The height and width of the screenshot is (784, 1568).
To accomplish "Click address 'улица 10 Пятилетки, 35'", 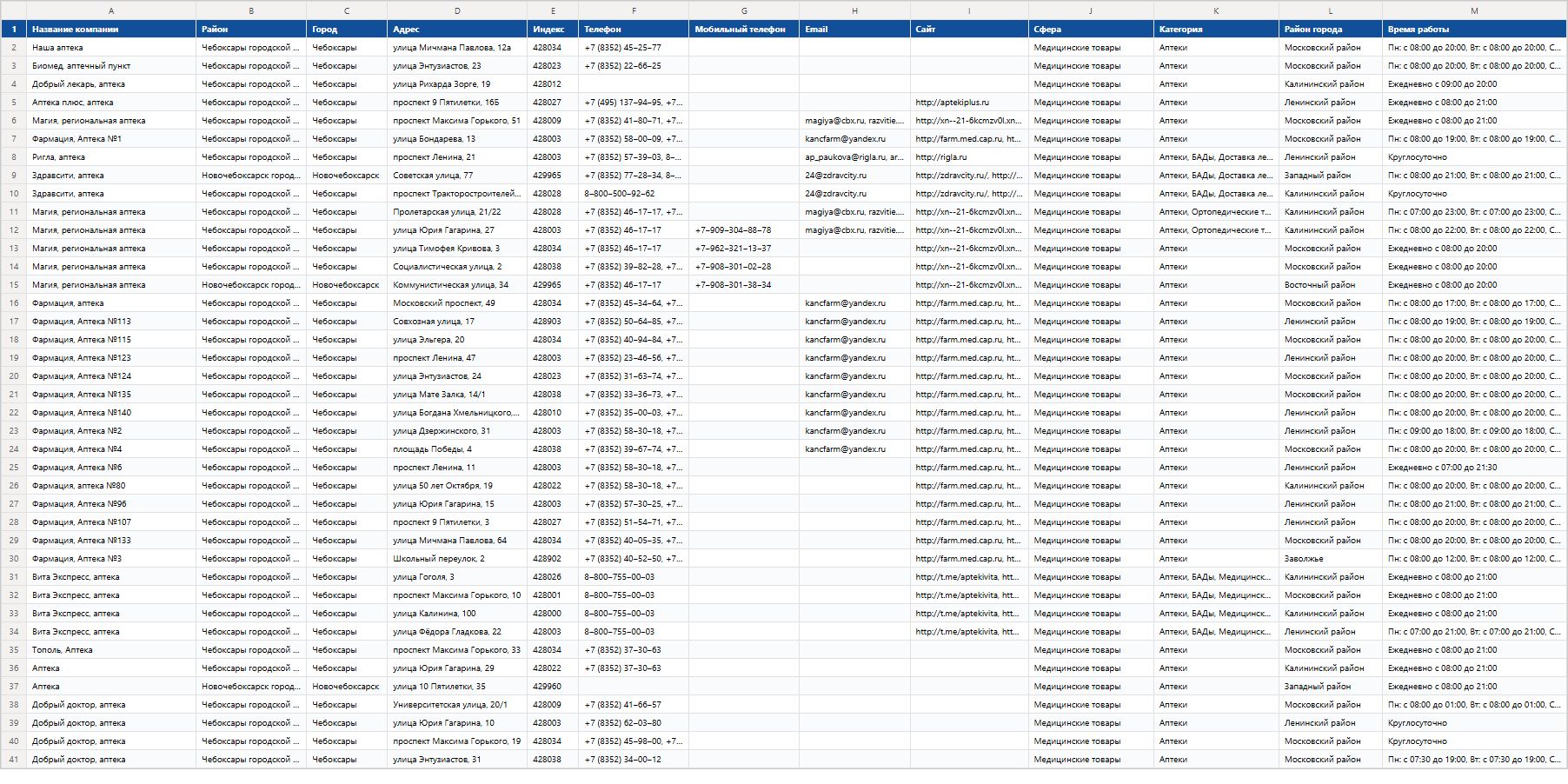I will [457, 686].
